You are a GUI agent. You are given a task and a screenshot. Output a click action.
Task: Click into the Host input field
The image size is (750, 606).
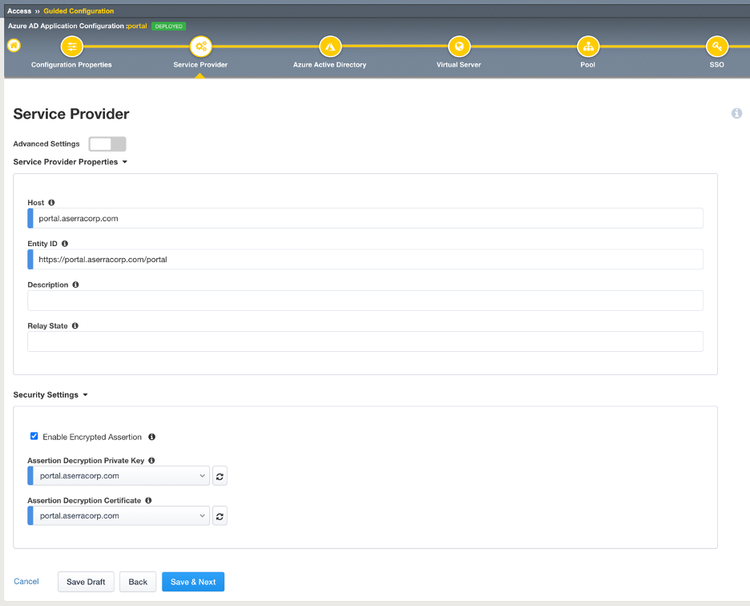click(x=365, y=219)
